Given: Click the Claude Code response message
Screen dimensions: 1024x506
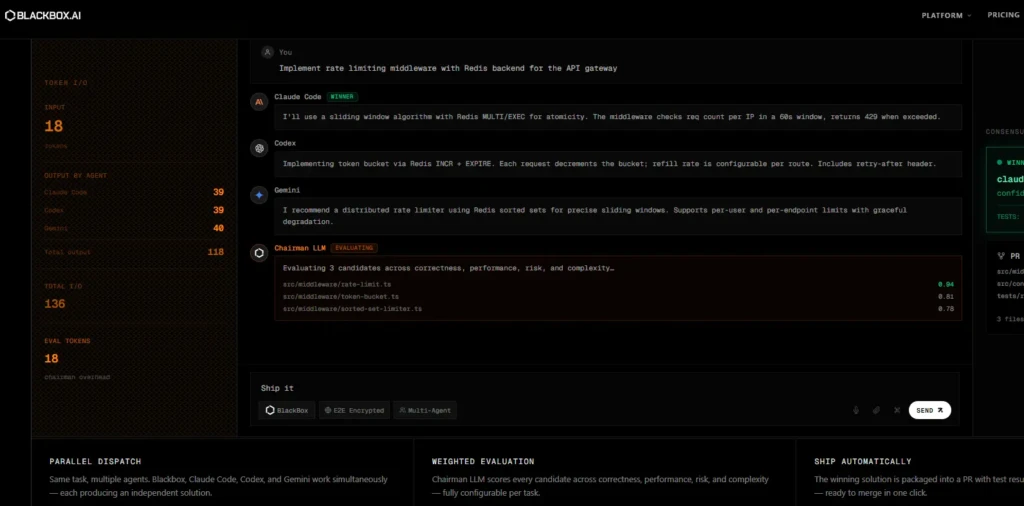Looking at the screenshot, I should 618,117.
